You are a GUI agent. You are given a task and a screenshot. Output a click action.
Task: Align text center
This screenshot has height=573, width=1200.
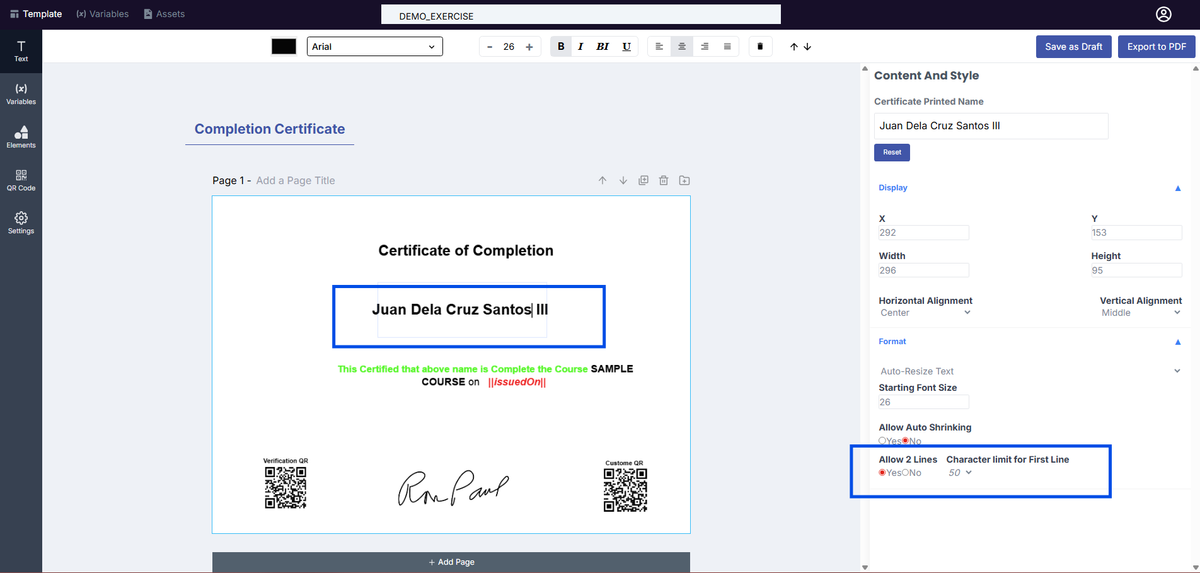(682, 47)
